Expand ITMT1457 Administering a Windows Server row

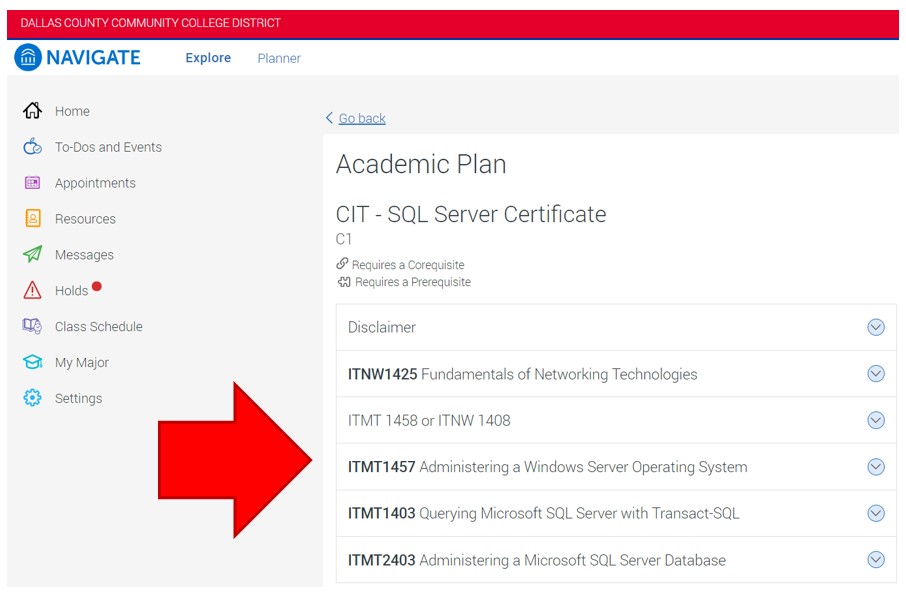click(876, 467)
